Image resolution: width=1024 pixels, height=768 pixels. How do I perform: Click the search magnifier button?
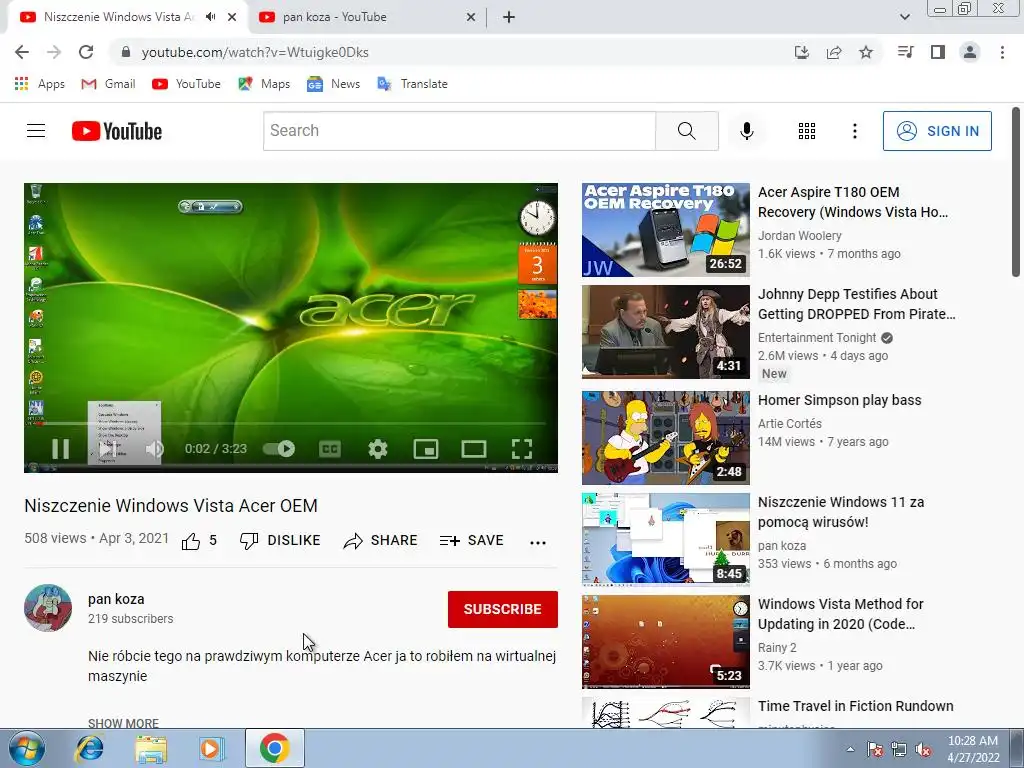(686, 131)
